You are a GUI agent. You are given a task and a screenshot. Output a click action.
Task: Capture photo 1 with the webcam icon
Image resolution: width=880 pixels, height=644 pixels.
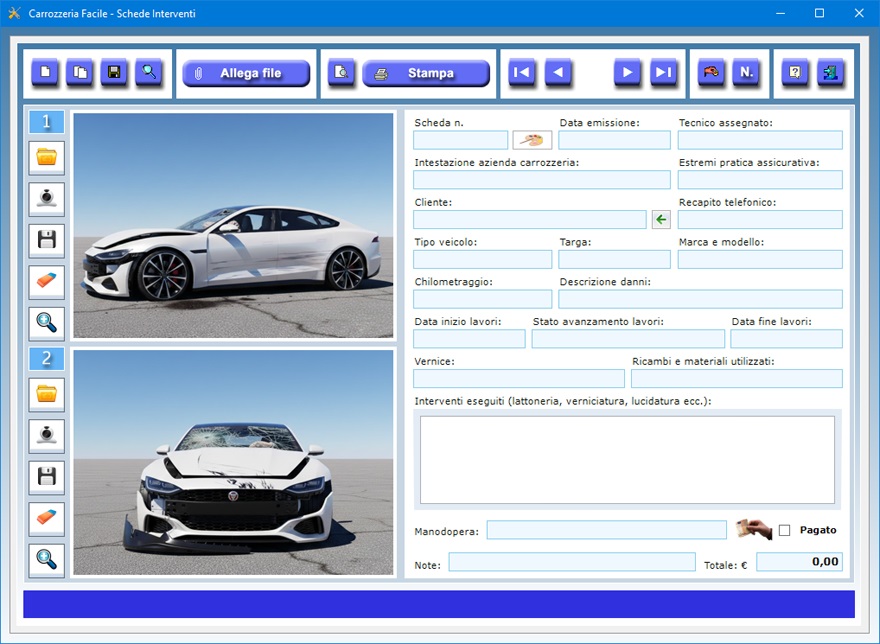47,198
